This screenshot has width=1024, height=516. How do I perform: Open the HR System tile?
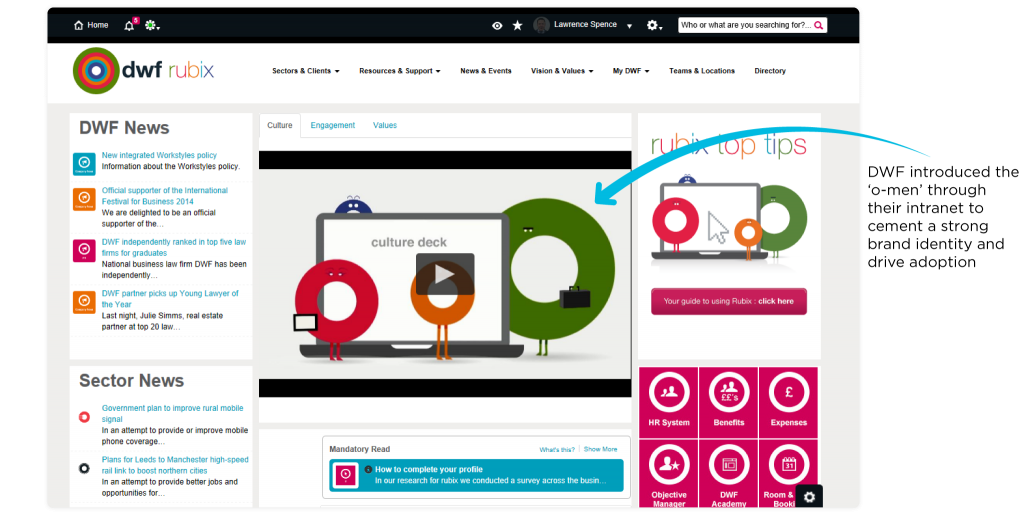pos(669,402)
